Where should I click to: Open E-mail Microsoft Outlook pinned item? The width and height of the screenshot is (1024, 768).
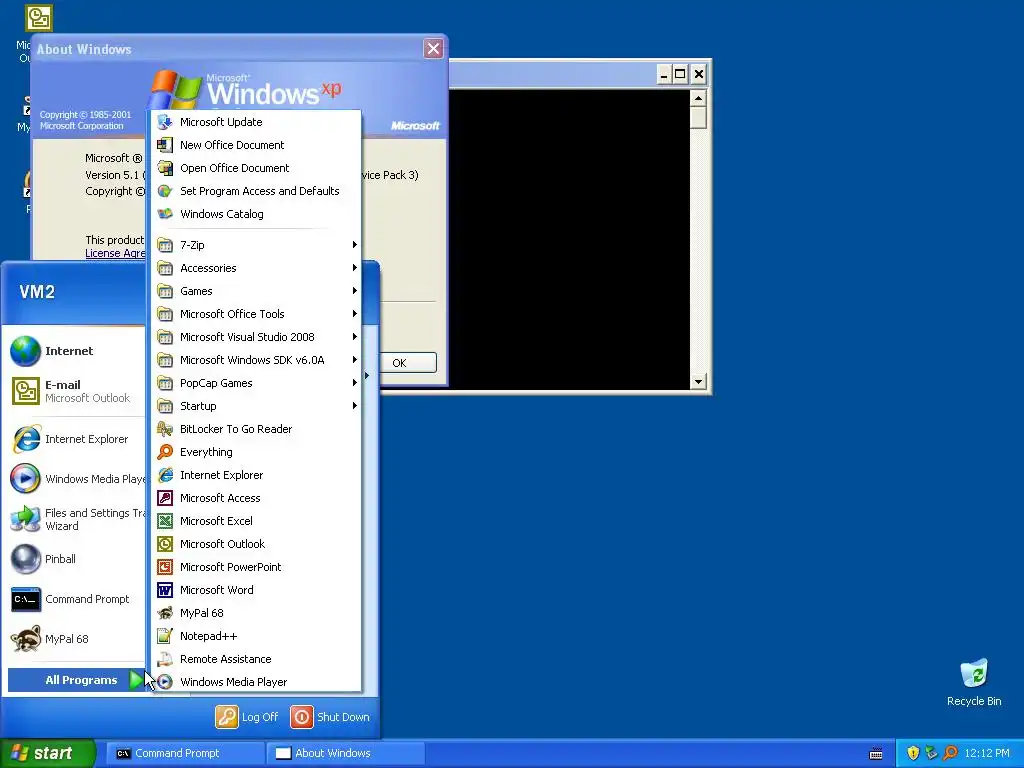click(76, 391)
